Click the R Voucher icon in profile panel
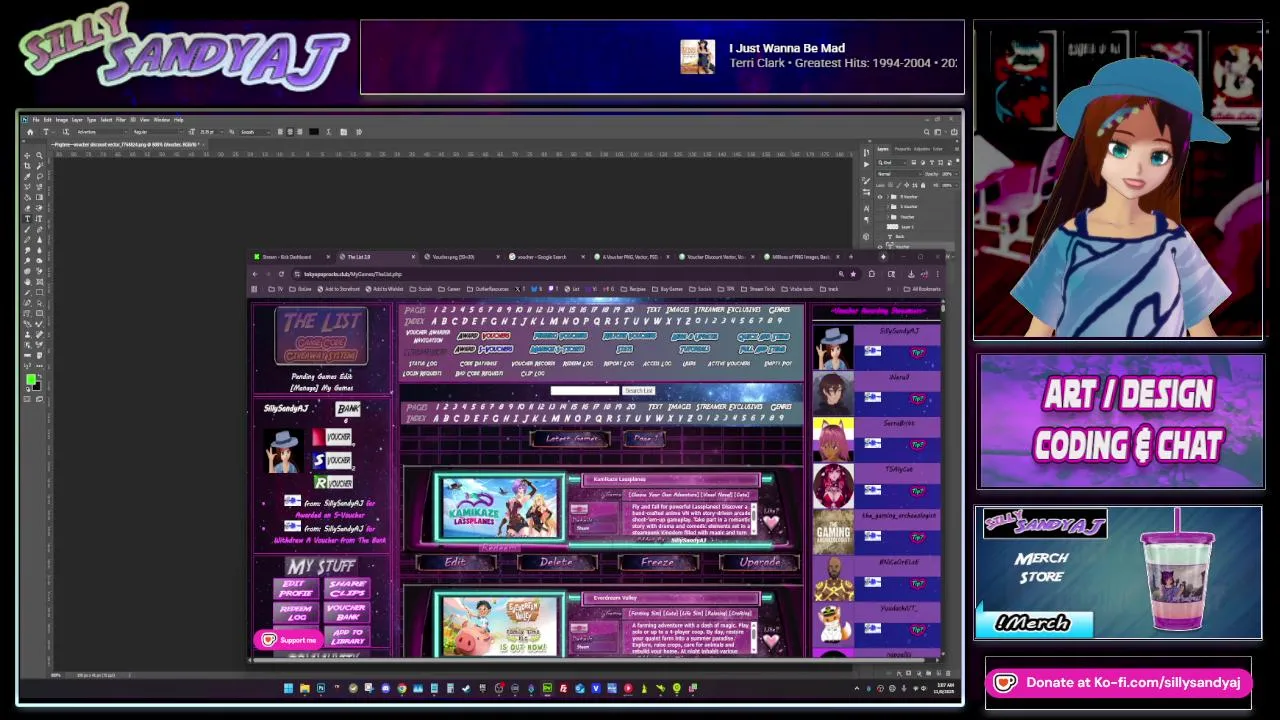This screenshot has width=1280, height=720. pyautogui.click(x=332, y=482)
